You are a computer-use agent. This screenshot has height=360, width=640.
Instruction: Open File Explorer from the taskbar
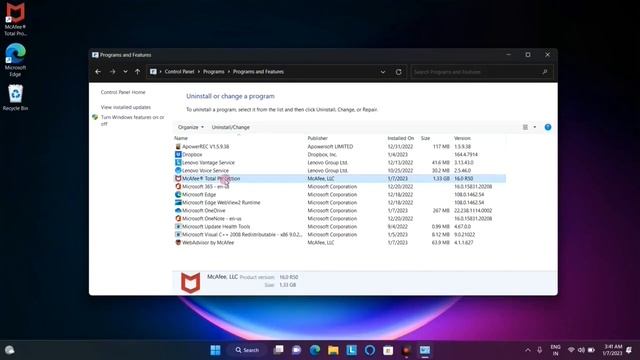pyautogui.click(x=333, y=350)
